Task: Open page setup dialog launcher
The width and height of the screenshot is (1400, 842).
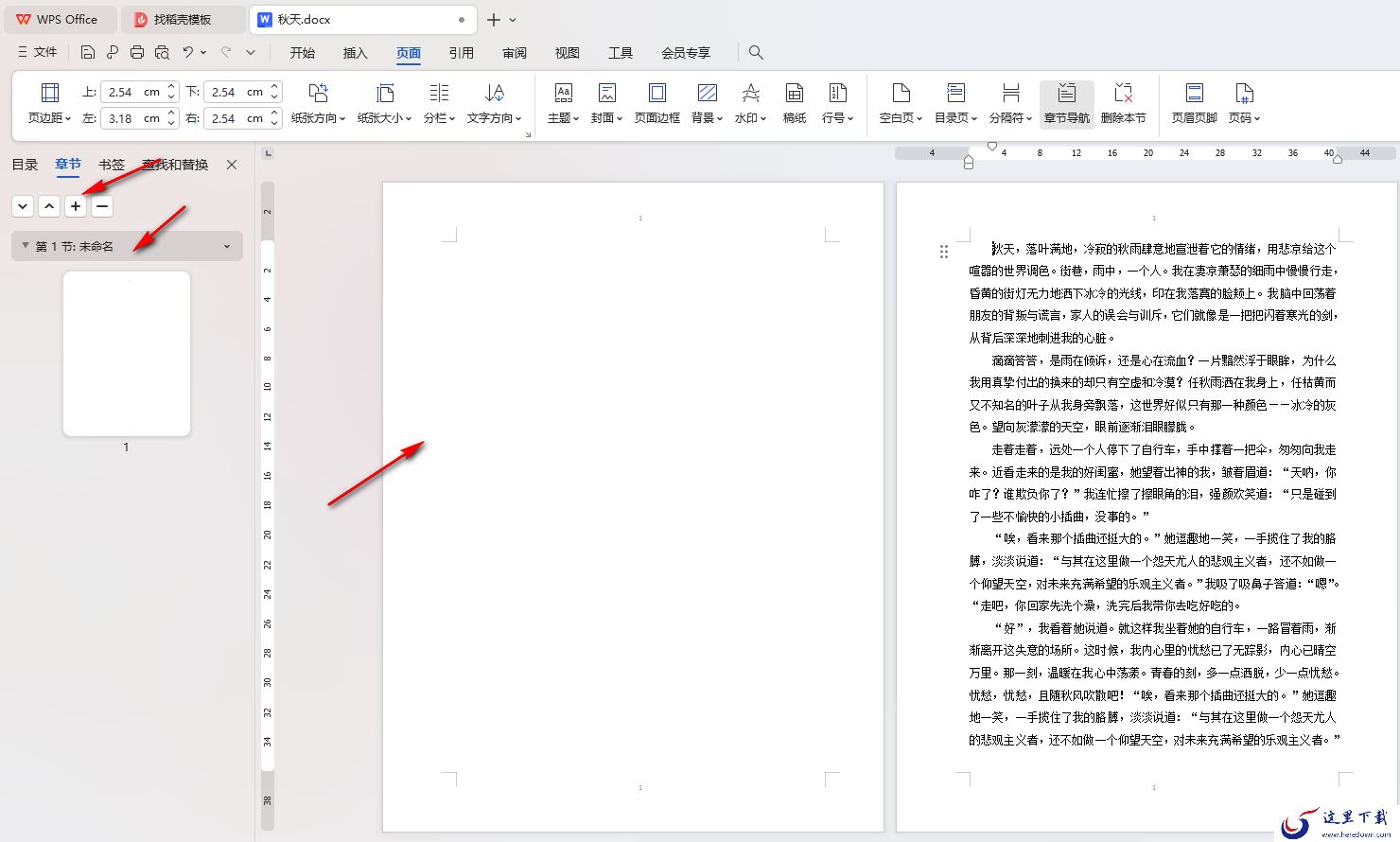Action: [x=528, y=134]
